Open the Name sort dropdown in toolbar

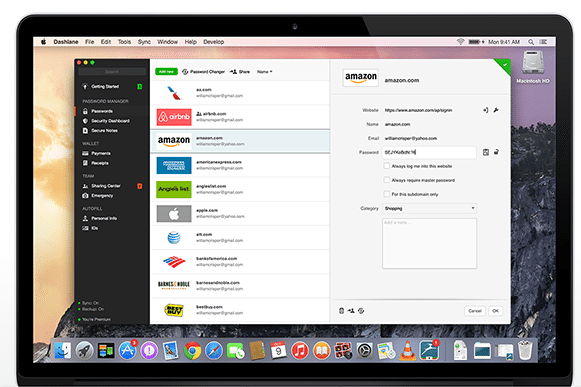click(265, 72)
